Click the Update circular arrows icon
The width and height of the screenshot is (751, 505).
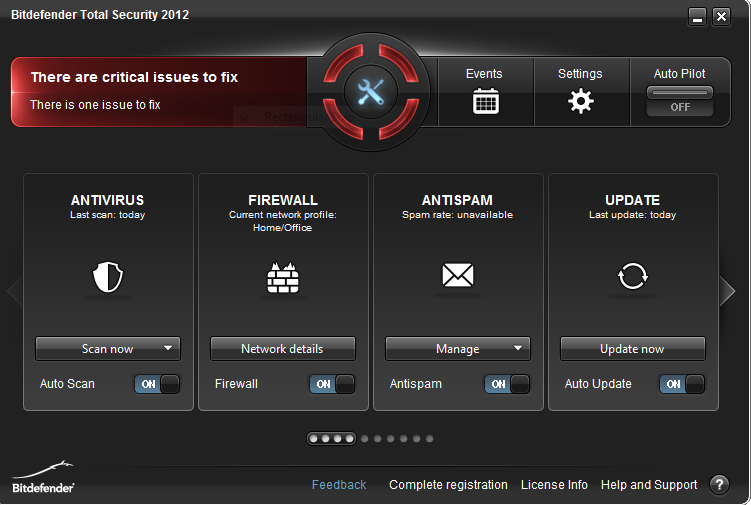pyautogui.click(x=633, y=276)
